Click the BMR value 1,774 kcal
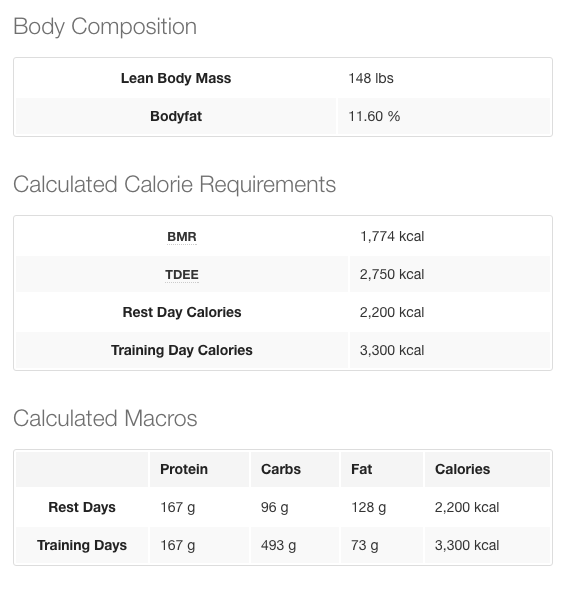573x591 pixels. coord(392,237)
